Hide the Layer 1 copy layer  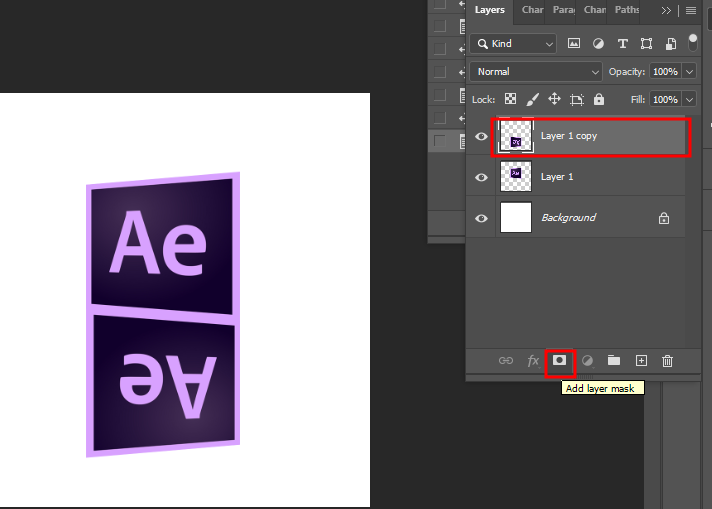click(x=481, y=136)
